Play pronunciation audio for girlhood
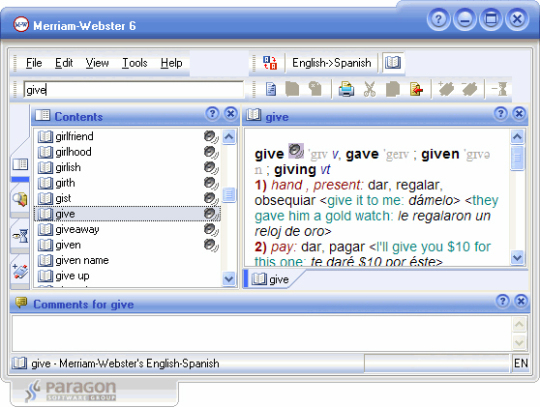The image size is (540, 407). (x=210, y=152)
